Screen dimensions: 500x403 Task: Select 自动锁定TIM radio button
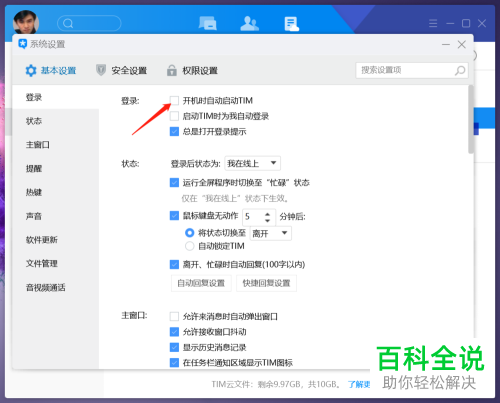coord(189,246)
